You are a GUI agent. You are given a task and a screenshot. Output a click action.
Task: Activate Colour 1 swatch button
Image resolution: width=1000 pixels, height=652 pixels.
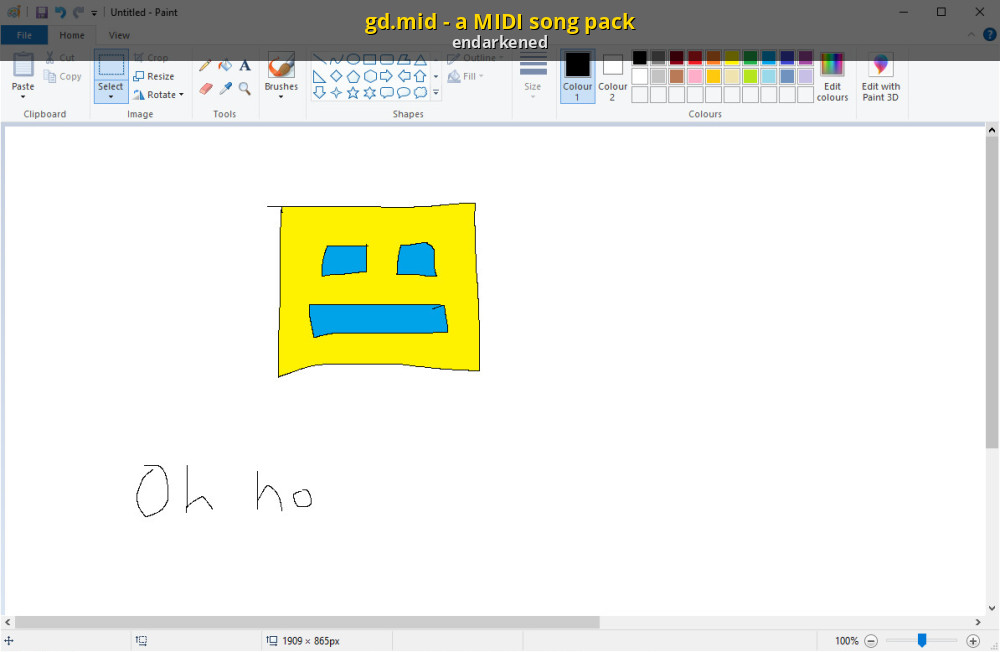click(577, 76)
